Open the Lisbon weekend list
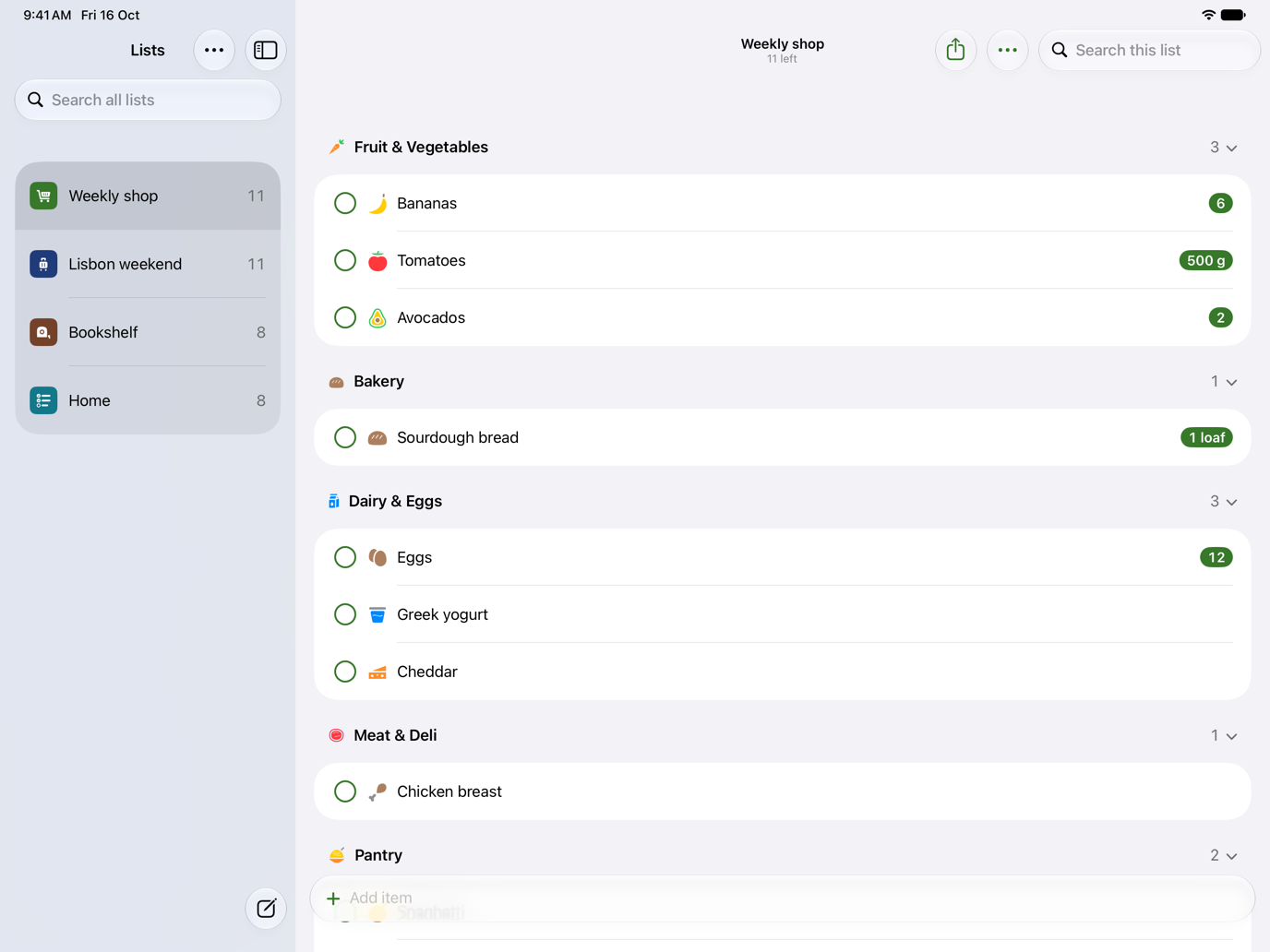Viewport: 1270px width, 952px height. [x=148, y=264]
